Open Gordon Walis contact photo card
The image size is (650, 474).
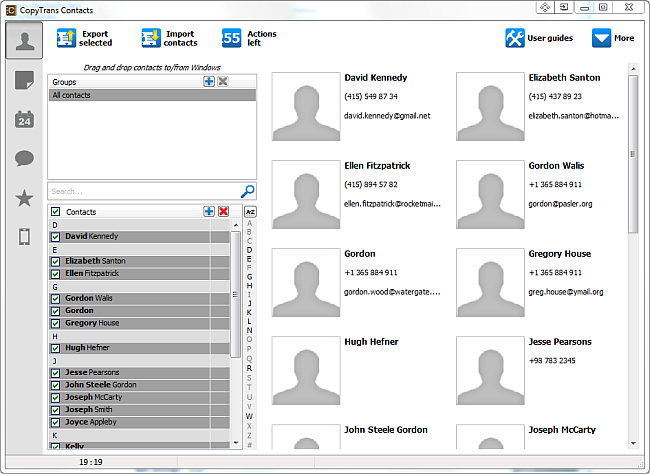pos(490,194)
